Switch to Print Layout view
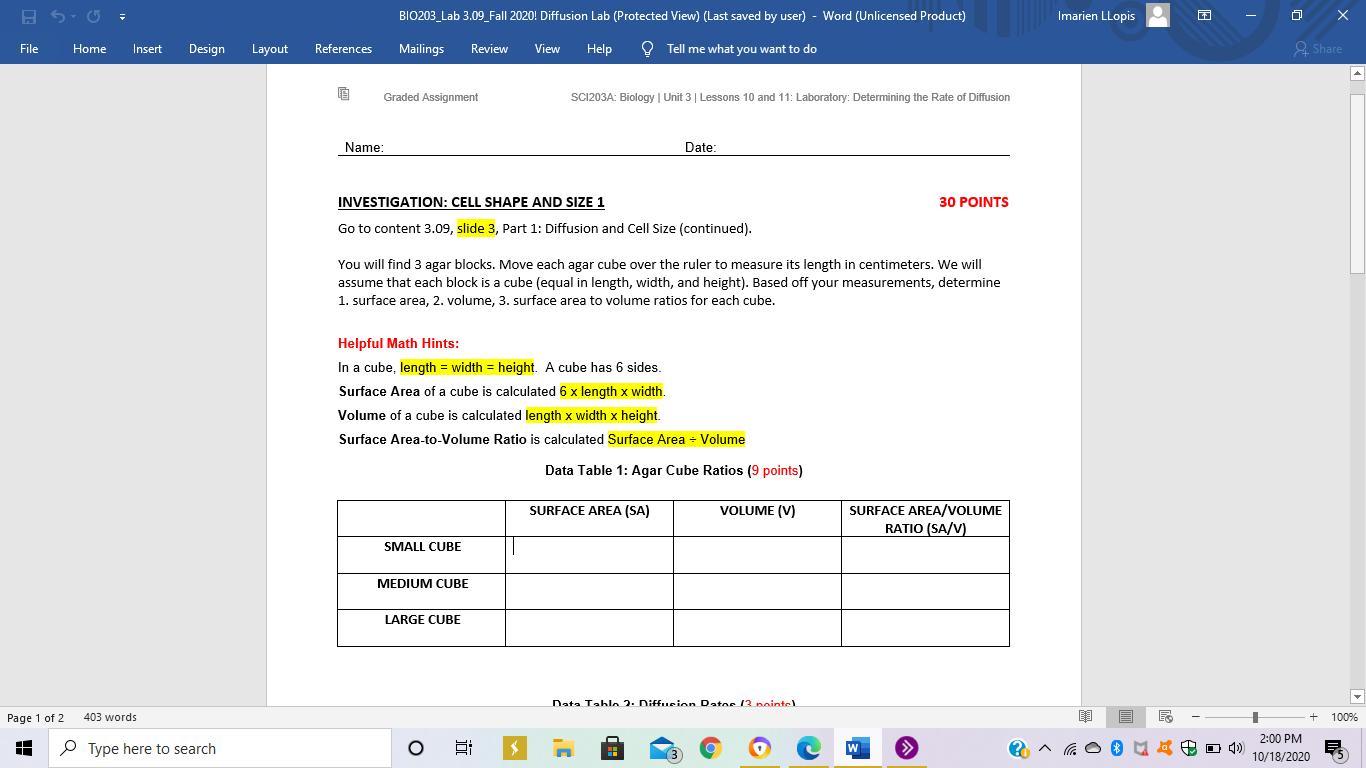The image size is (1366, 768). point(1125,717)
